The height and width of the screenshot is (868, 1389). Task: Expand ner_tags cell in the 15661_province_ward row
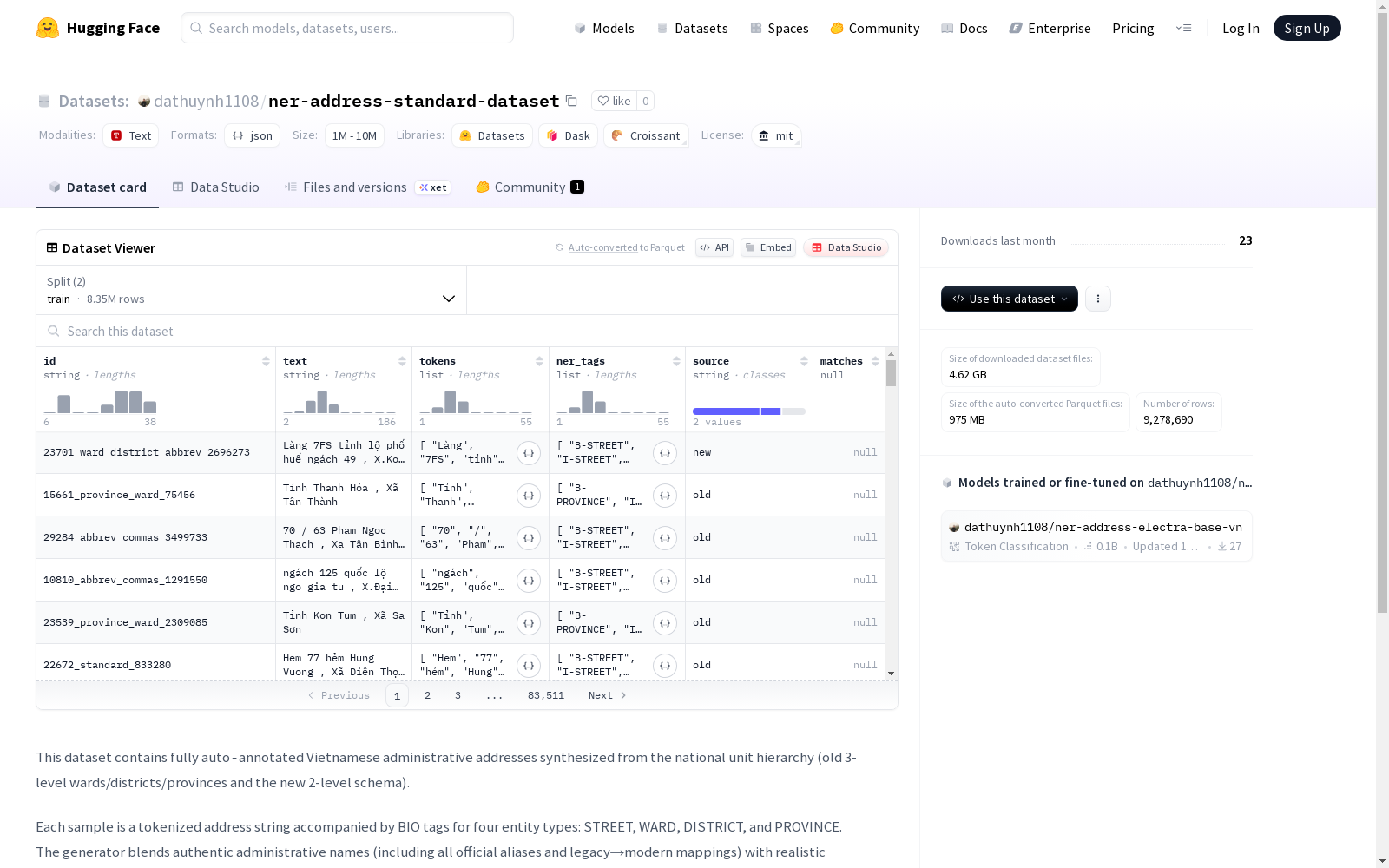tap(665, 496)
